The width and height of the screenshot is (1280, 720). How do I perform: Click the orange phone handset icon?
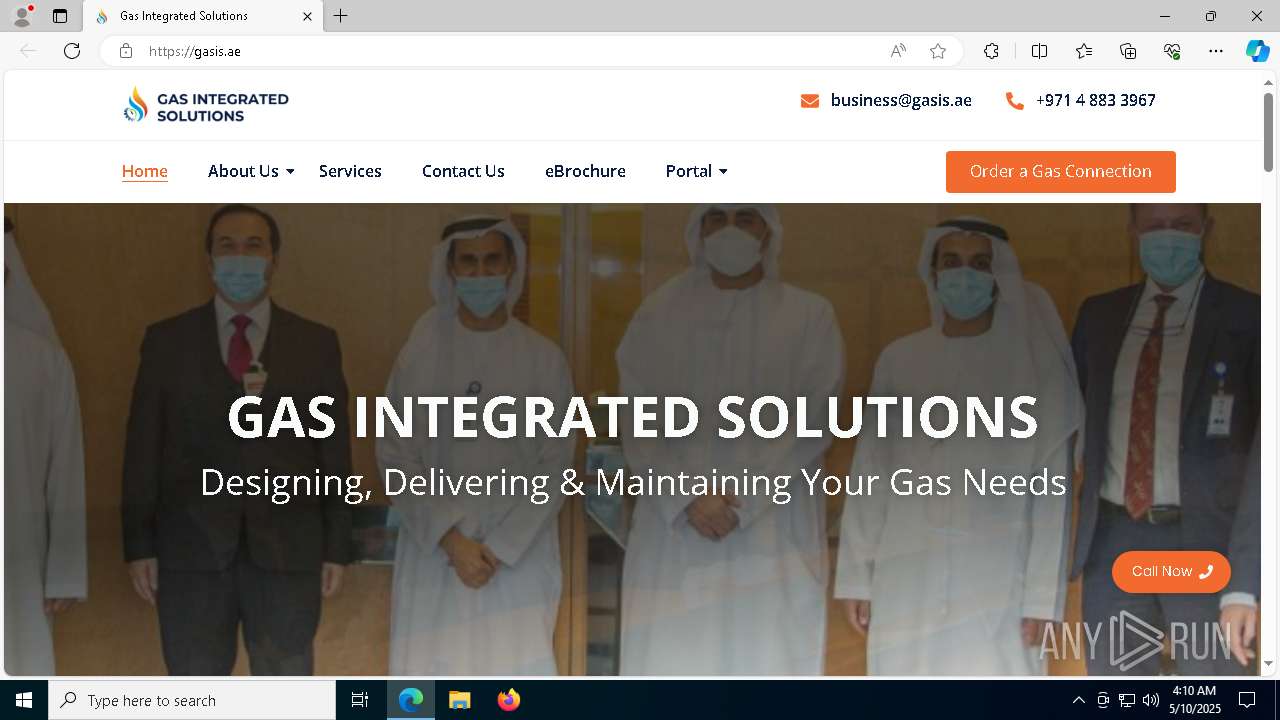click(1015, 101)
